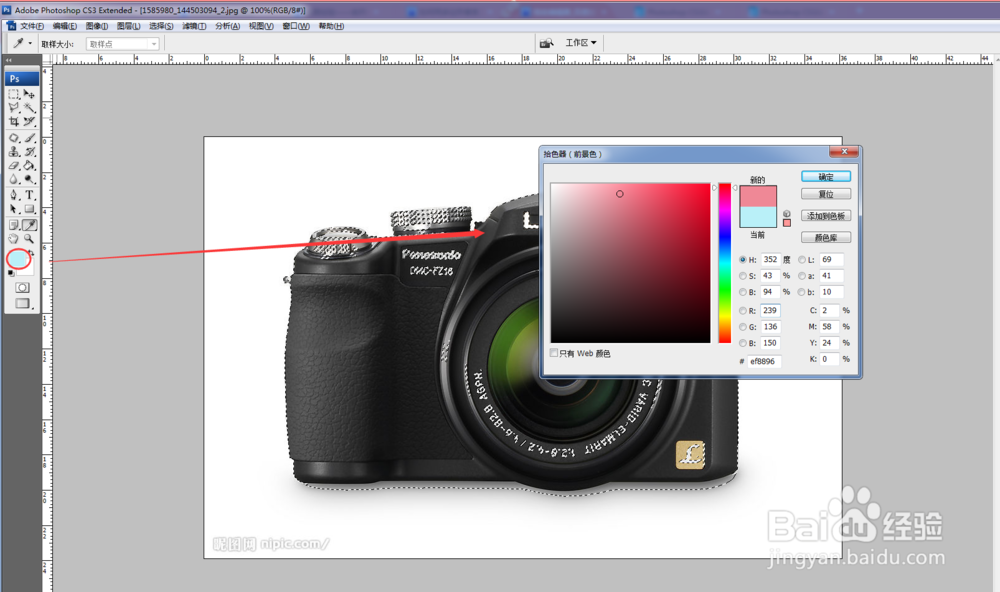
Task: Select the Move tool
Action: pos(29,94)
